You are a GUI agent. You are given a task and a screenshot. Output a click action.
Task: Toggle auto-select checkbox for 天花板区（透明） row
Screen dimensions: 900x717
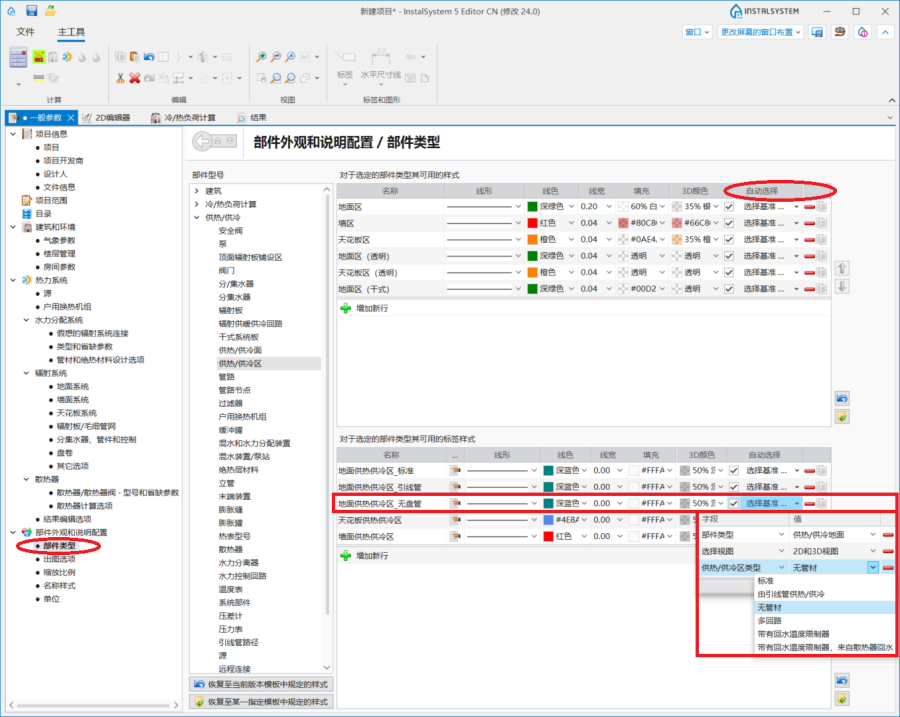(x=729, y=273)
